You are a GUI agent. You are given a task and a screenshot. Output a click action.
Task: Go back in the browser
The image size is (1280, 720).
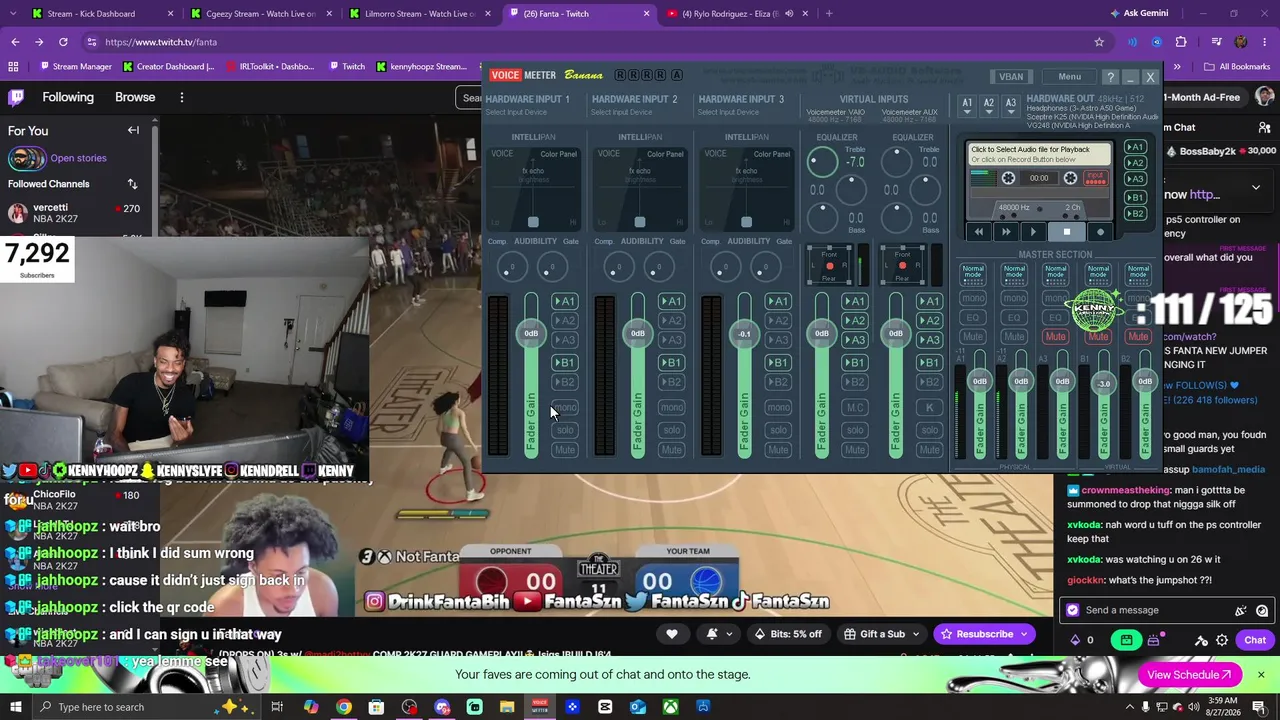pyautogui.click(x=15, y=42)
